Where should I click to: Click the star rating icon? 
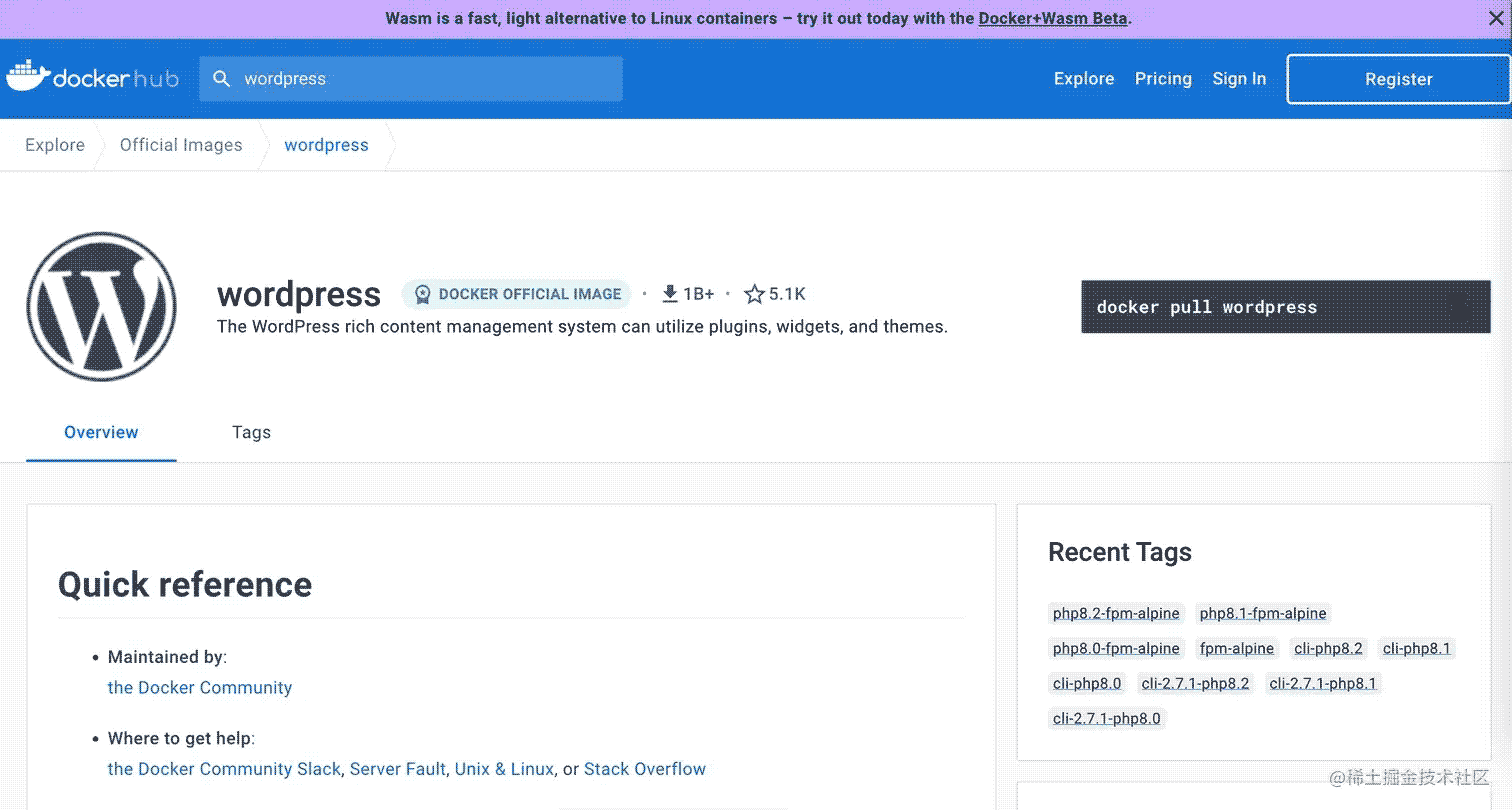pyautogui.click(x=754, y=294)
